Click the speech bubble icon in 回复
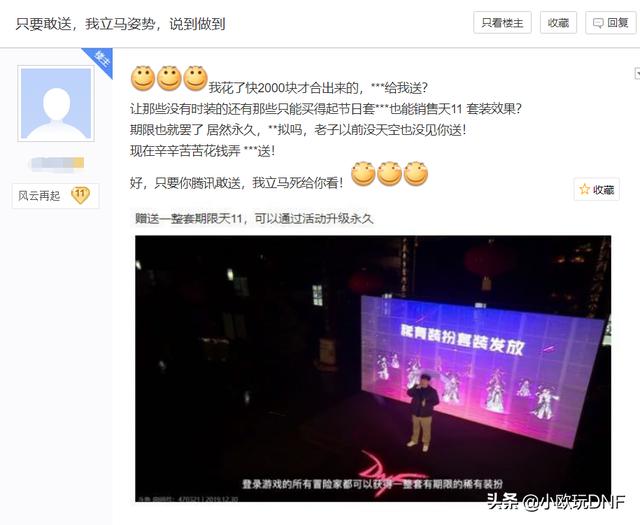 (x=598, y=23)
